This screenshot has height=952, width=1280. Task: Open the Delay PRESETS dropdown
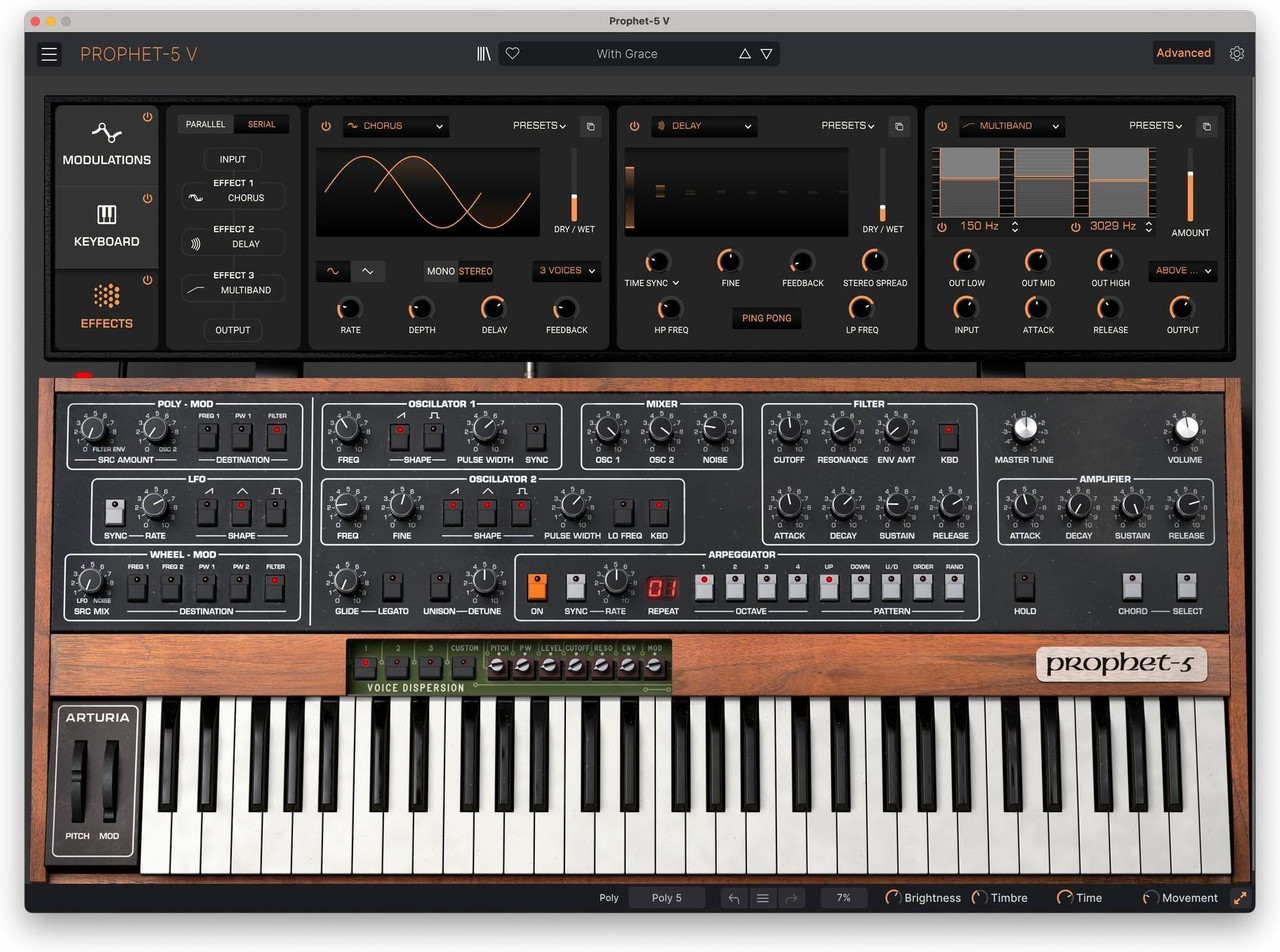848,126
